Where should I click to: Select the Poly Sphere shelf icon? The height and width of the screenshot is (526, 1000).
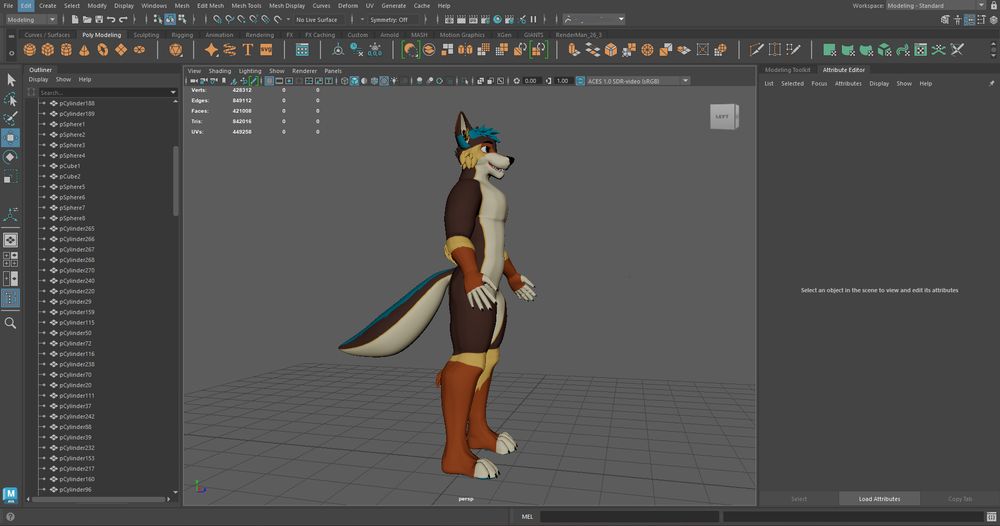coord(29,50)
